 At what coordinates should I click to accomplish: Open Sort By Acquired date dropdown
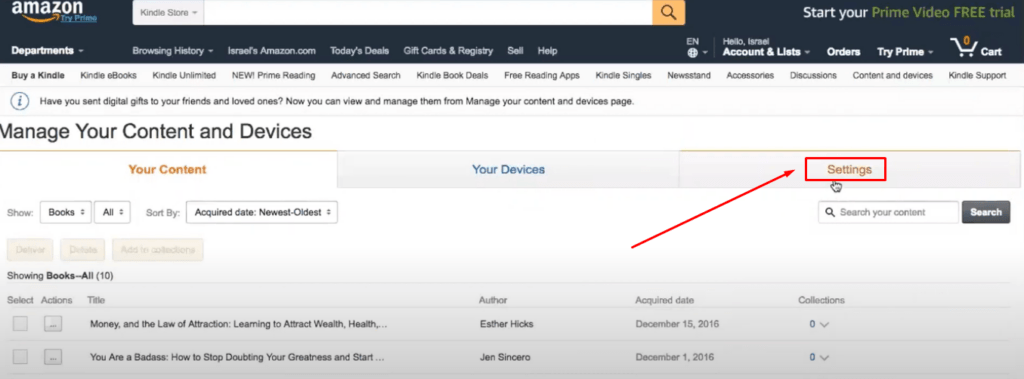pos(261,212)
